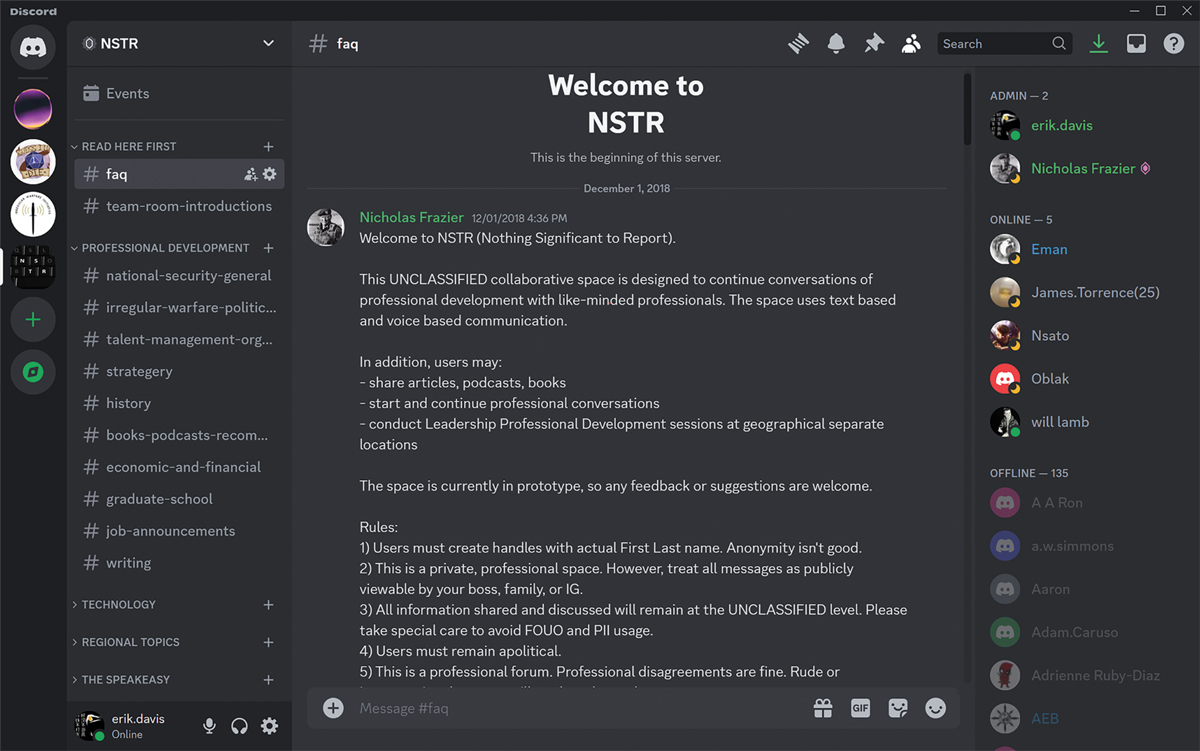Image resolution: width=1200 pixels, height=751 pixels.
Task: Open notification settings bell icon
Action: (x=836, y=44)
